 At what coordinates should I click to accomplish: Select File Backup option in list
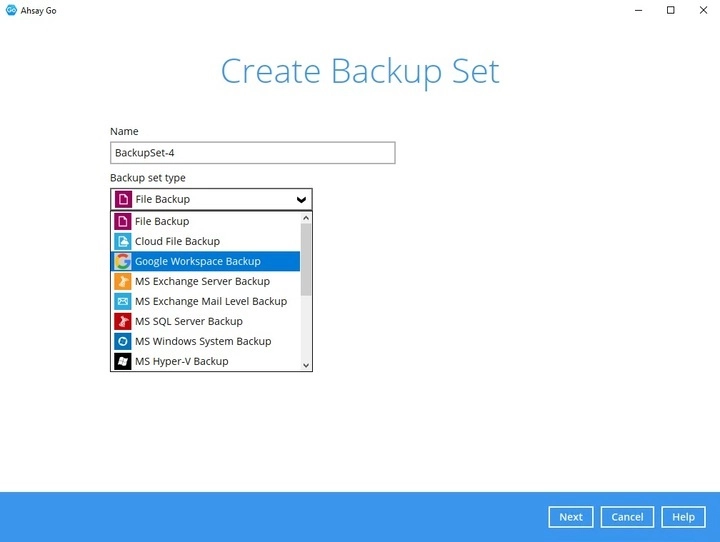click(206, 221)
